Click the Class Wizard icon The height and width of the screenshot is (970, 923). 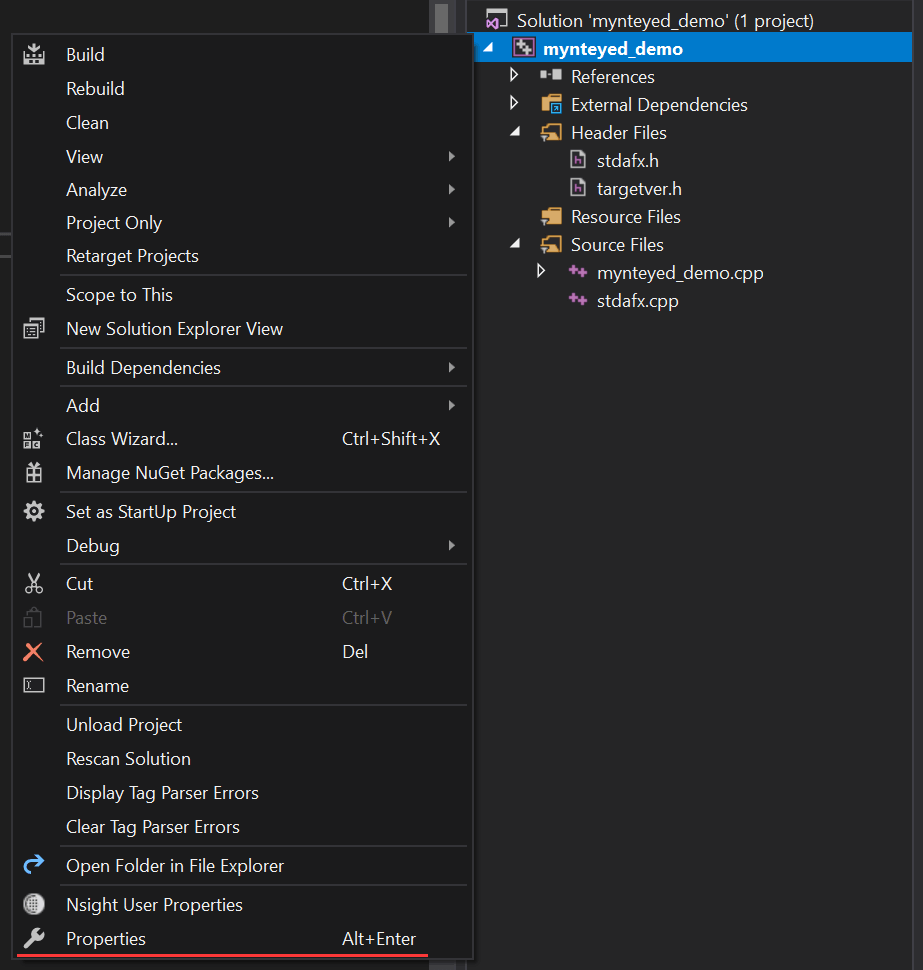(33, 439)
